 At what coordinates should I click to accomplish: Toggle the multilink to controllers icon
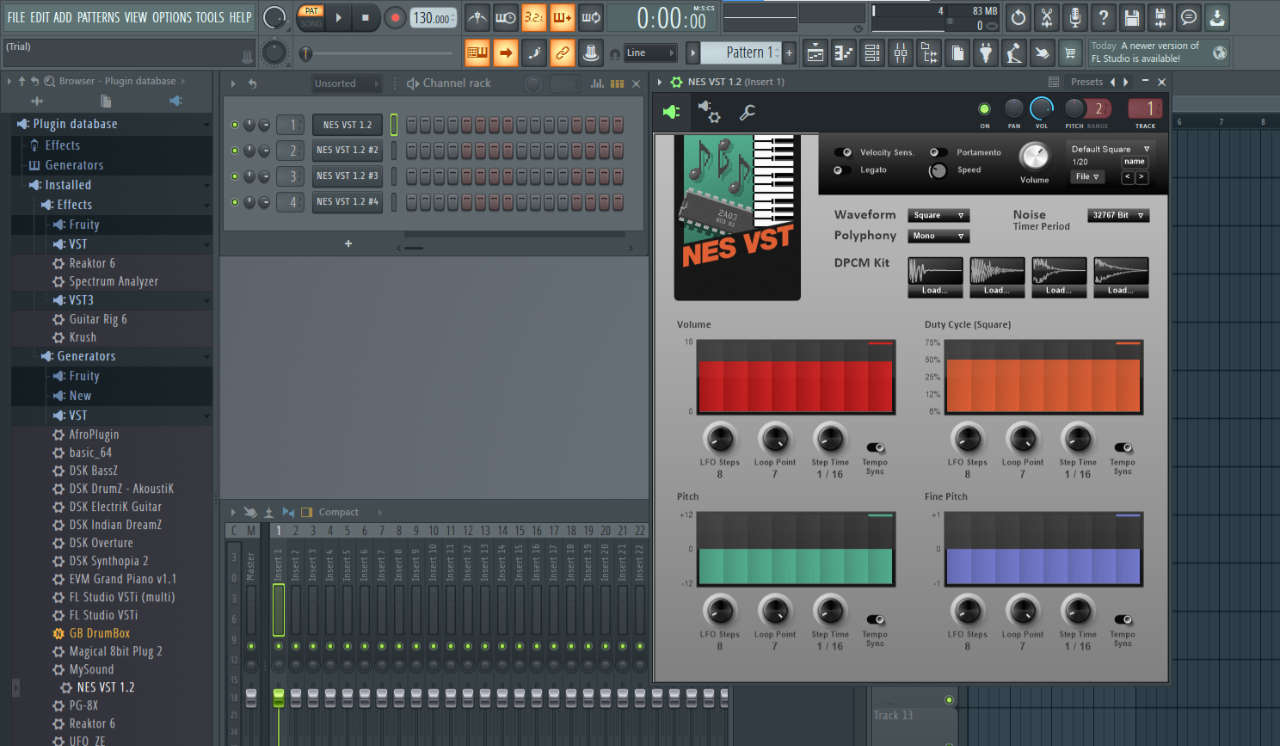point(562,53)
